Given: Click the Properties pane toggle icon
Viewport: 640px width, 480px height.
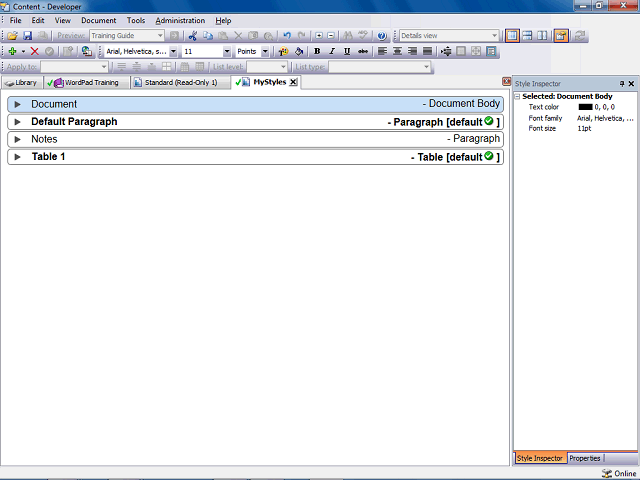Looking at the screenshot, I should pyautogui.click(x=561, y=36).
